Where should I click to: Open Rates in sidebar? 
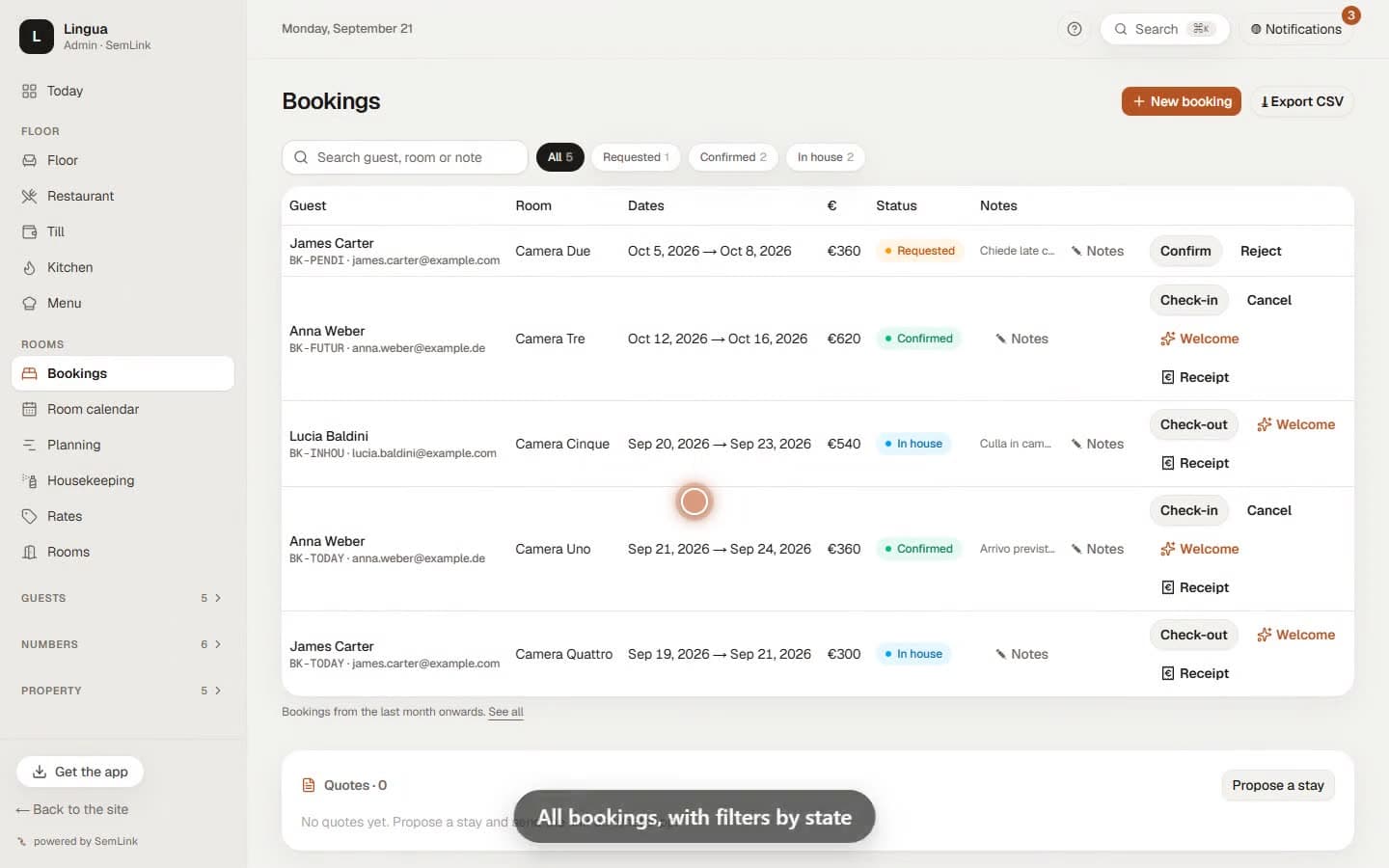(x=123, y=516)
